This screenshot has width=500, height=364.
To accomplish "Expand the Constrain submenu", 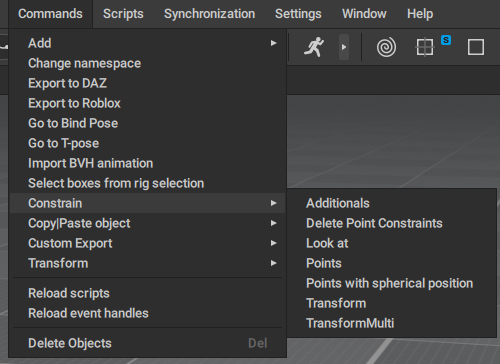I will coord(147,203).
